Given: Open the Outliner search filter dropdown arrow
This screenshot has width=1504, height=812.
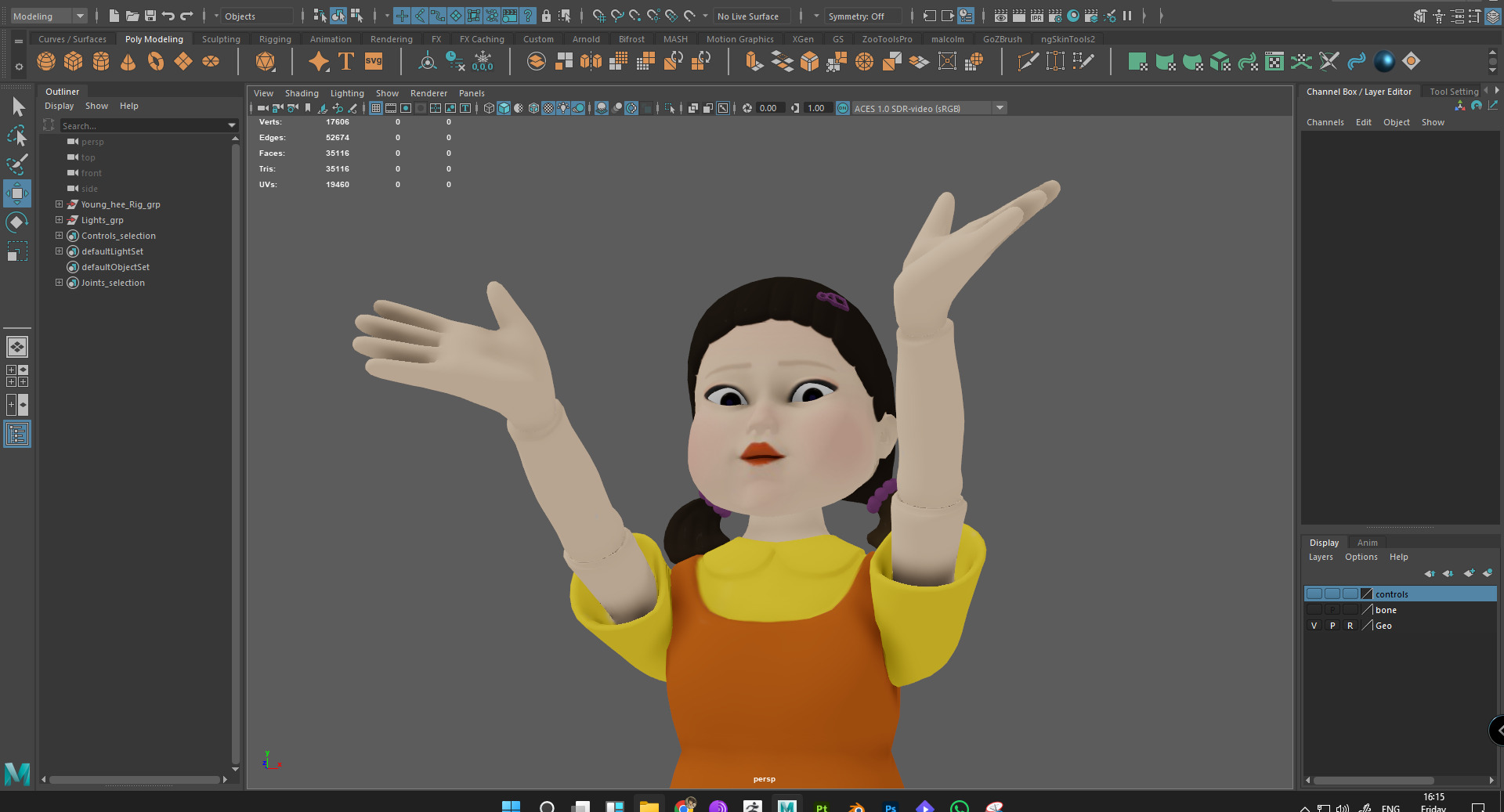Looking at the screenshot, I should [x=232, y=125].
